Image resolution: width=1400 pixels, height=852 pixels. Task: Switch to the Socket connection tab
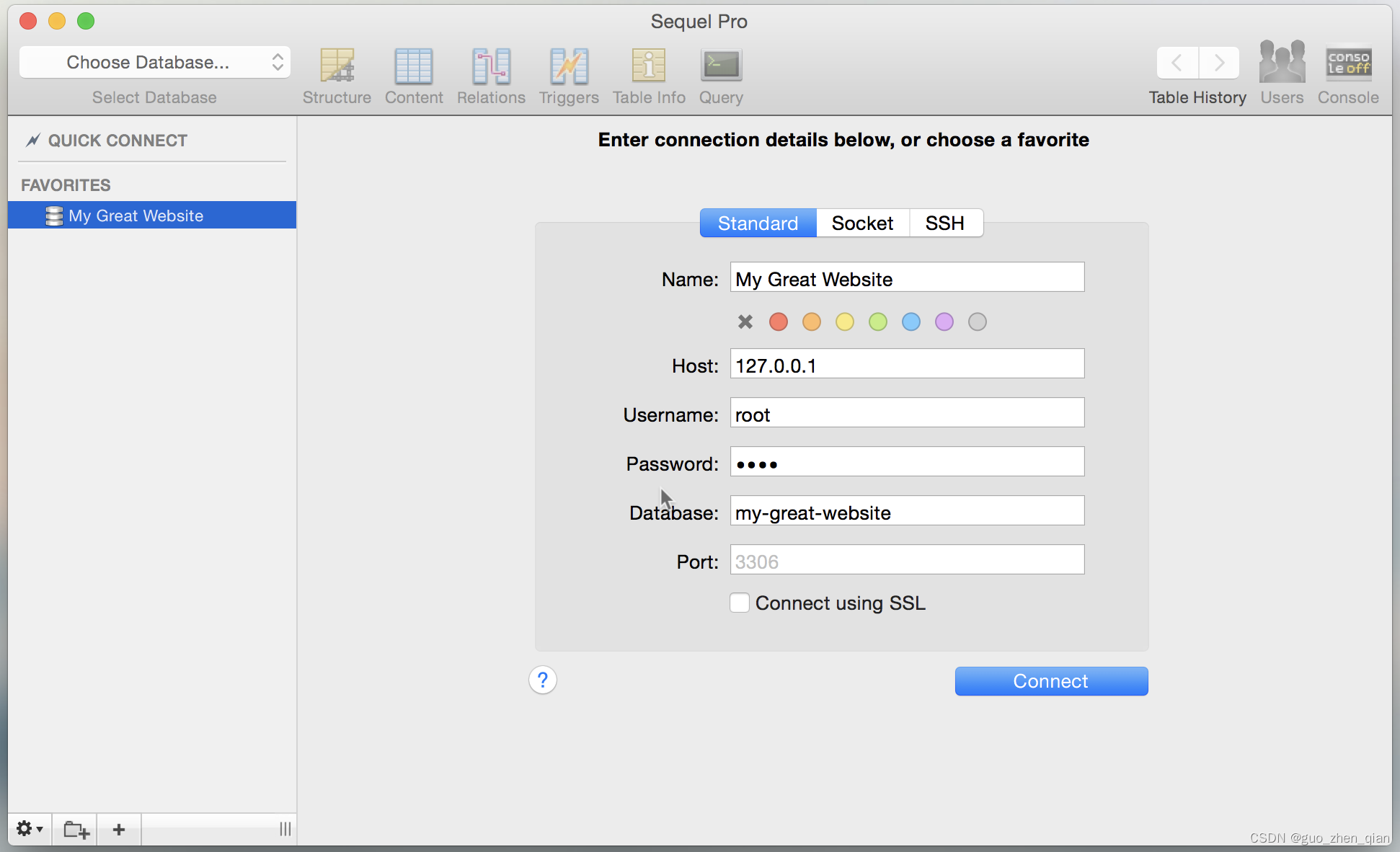click(862, 223)
